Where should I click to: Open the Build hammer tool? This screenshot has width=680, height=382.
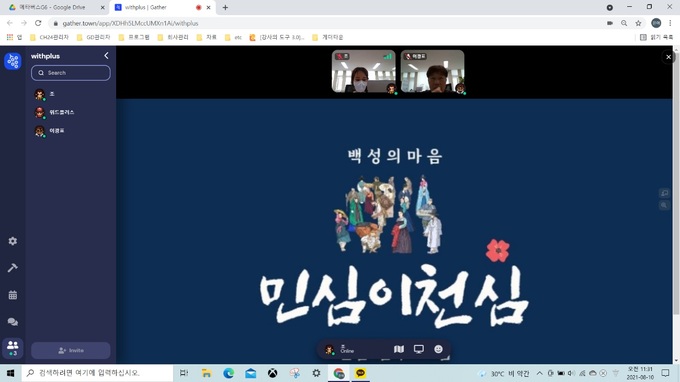tap(13, 268)
